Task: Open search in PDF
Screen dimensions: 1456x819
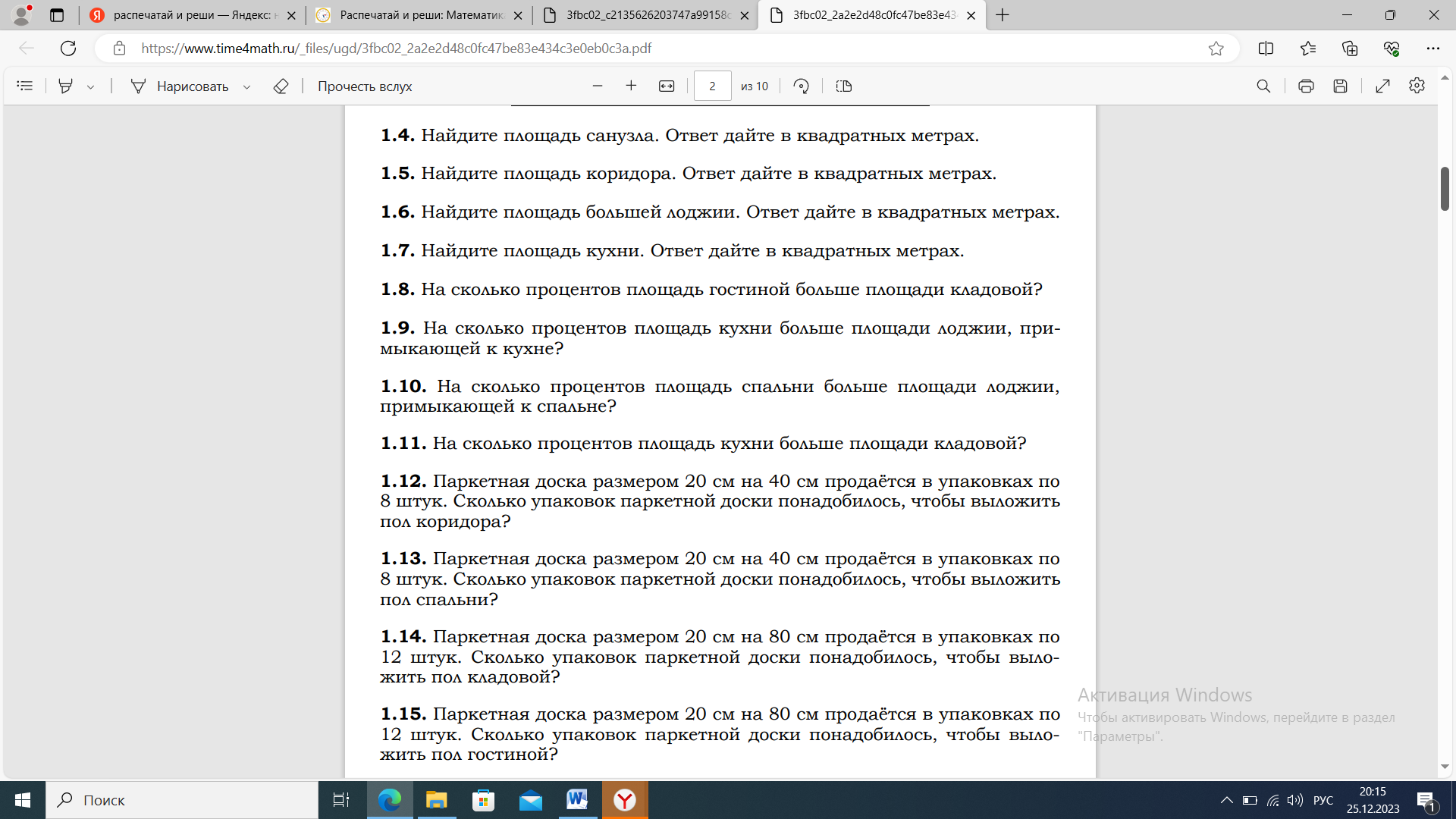Action: (x=1263, y=86)
